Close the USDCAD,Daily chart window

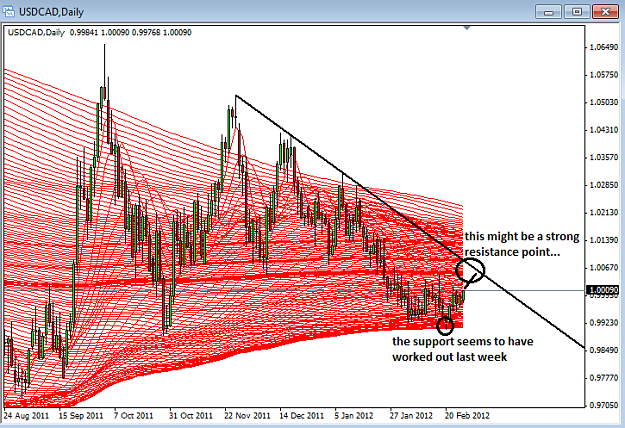[605, 12]
